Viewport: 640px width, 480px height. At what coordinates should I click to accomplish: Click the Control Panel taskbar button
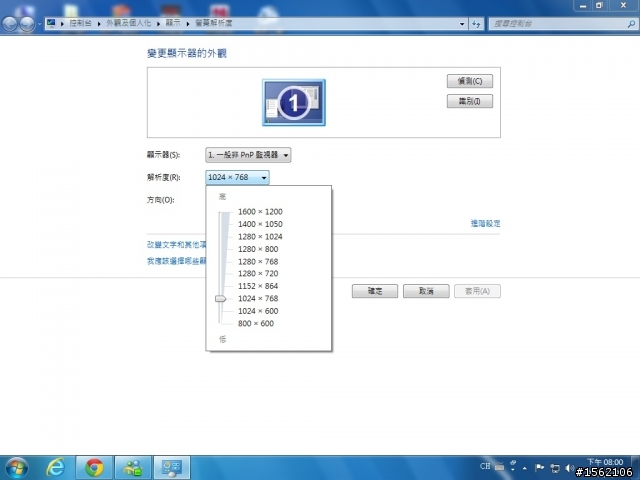pyautogui.click(x=171, y=468)
